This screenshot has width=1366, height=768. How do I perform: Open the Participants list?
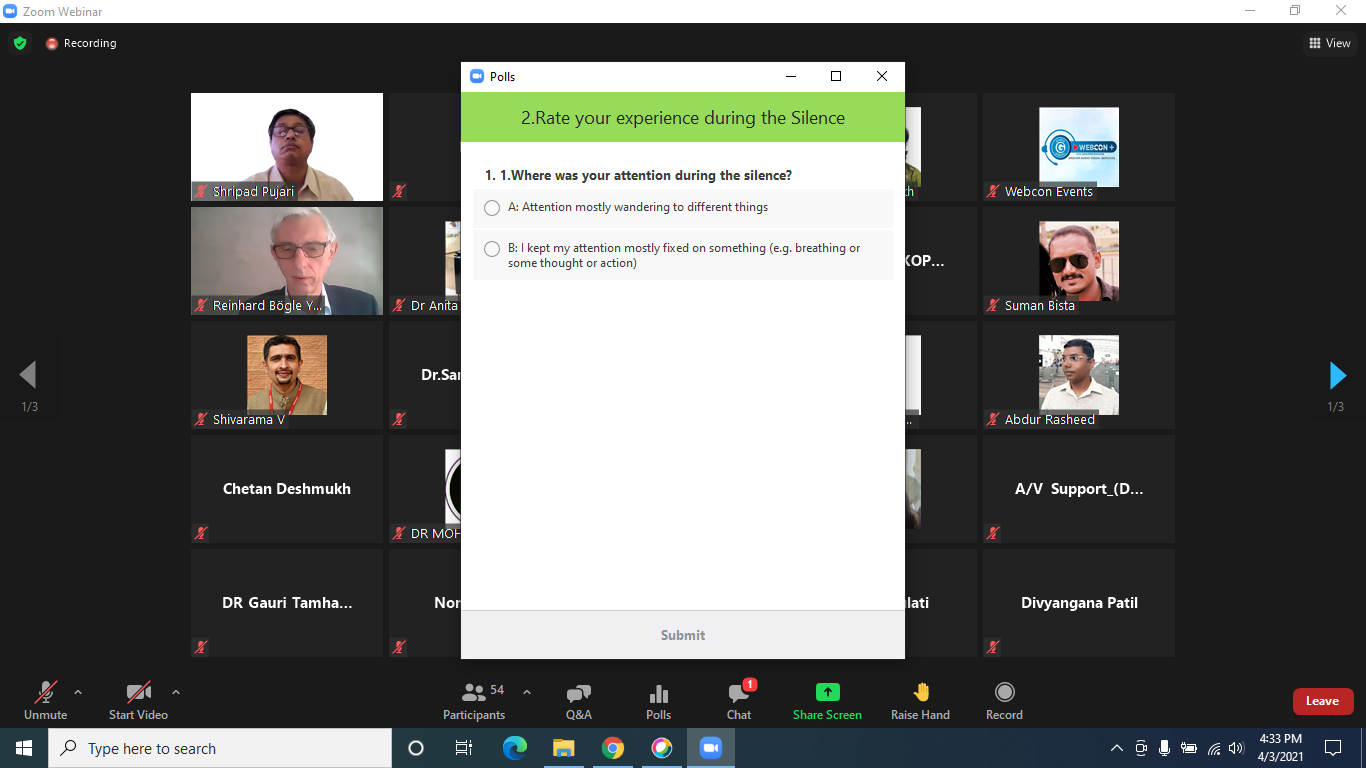point(474,701)
